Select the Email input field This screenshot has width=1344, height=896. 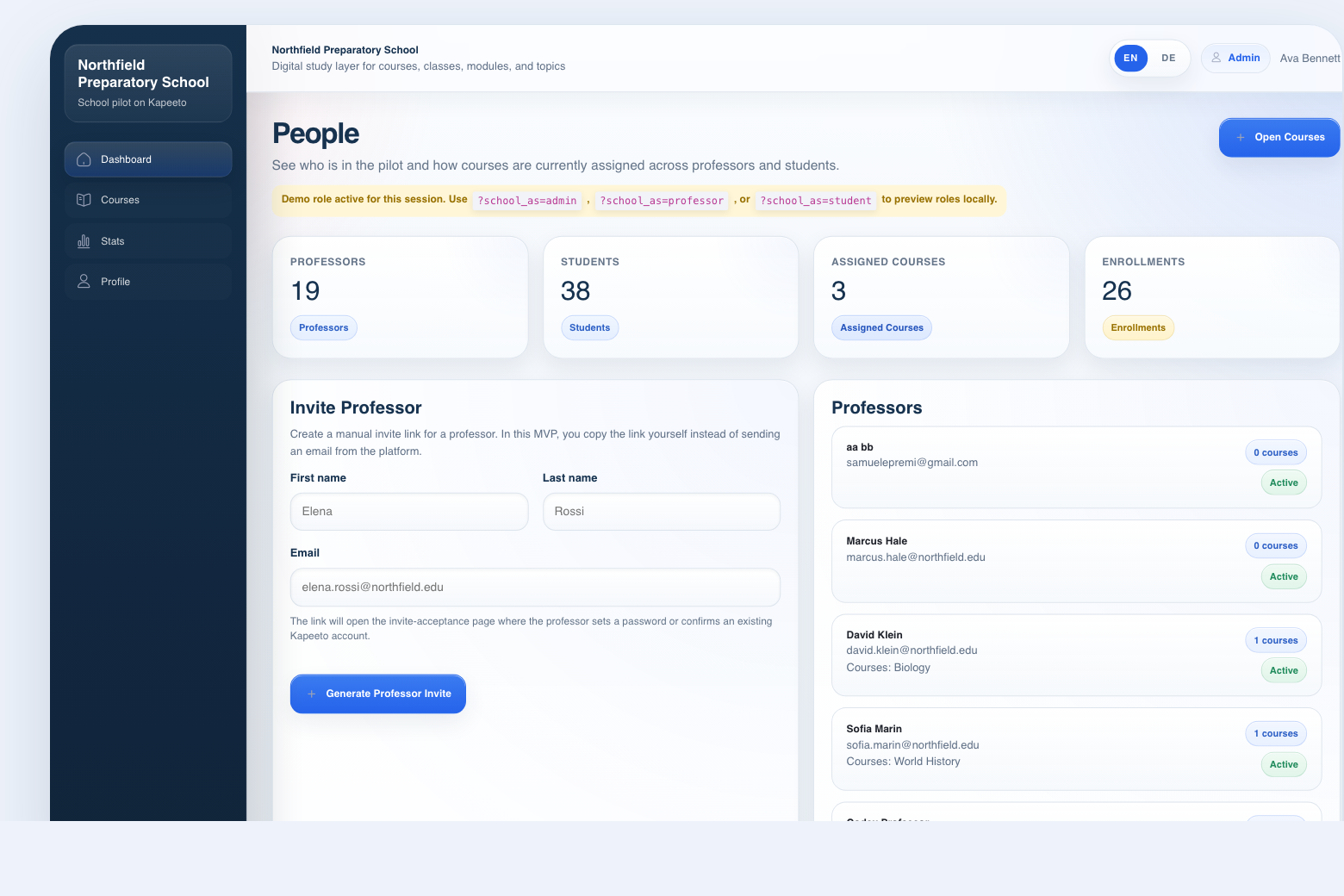pos(535,588)
